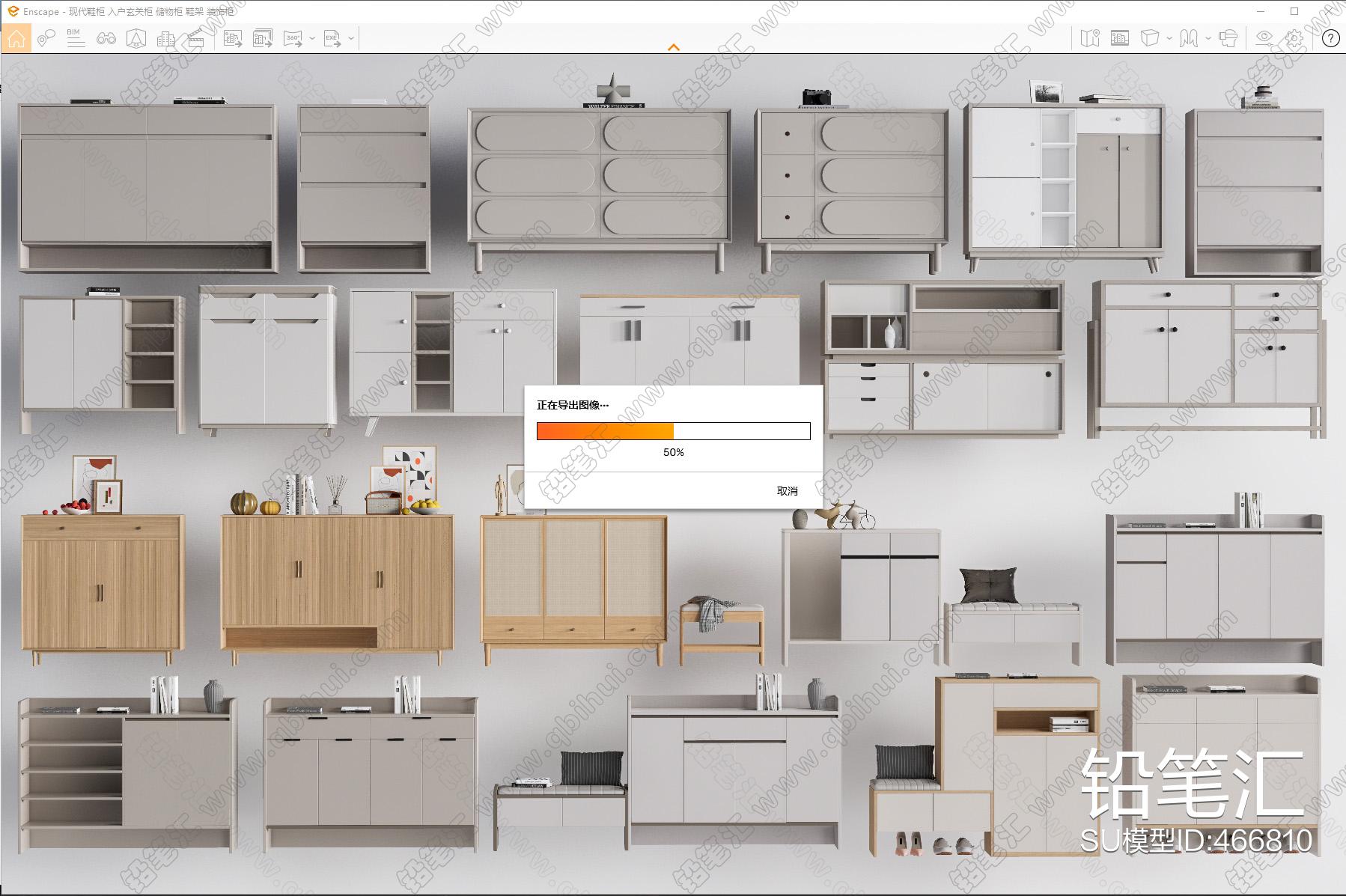Image resolution: width=1346 pixels, height=896 pixels.
Task: Select the wings navigation mode icon
Action: point(1189,38)
